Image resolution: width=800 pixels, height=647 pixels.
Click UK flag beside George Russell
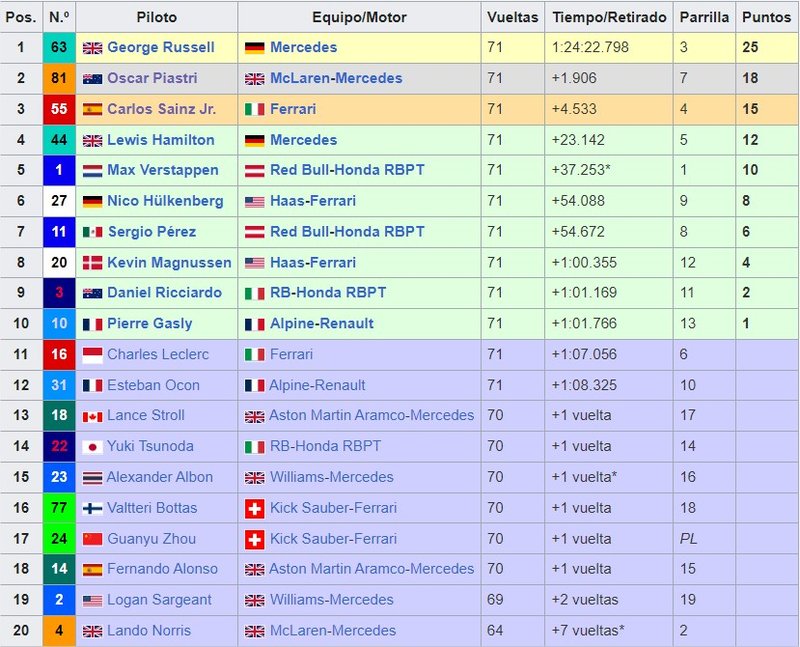[92, 48]
